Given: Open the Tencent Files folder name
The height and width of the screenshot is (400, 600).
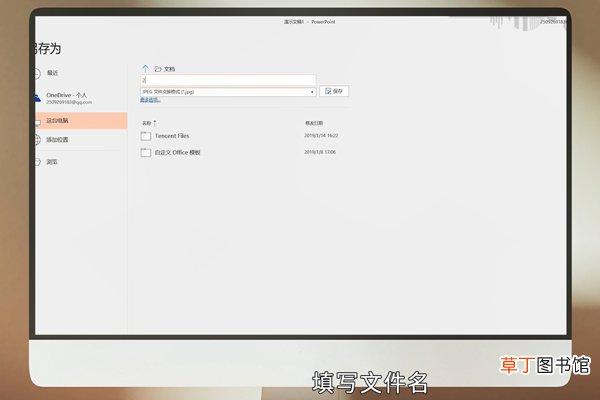Looking at the screenshot, I should pos(172,136).
